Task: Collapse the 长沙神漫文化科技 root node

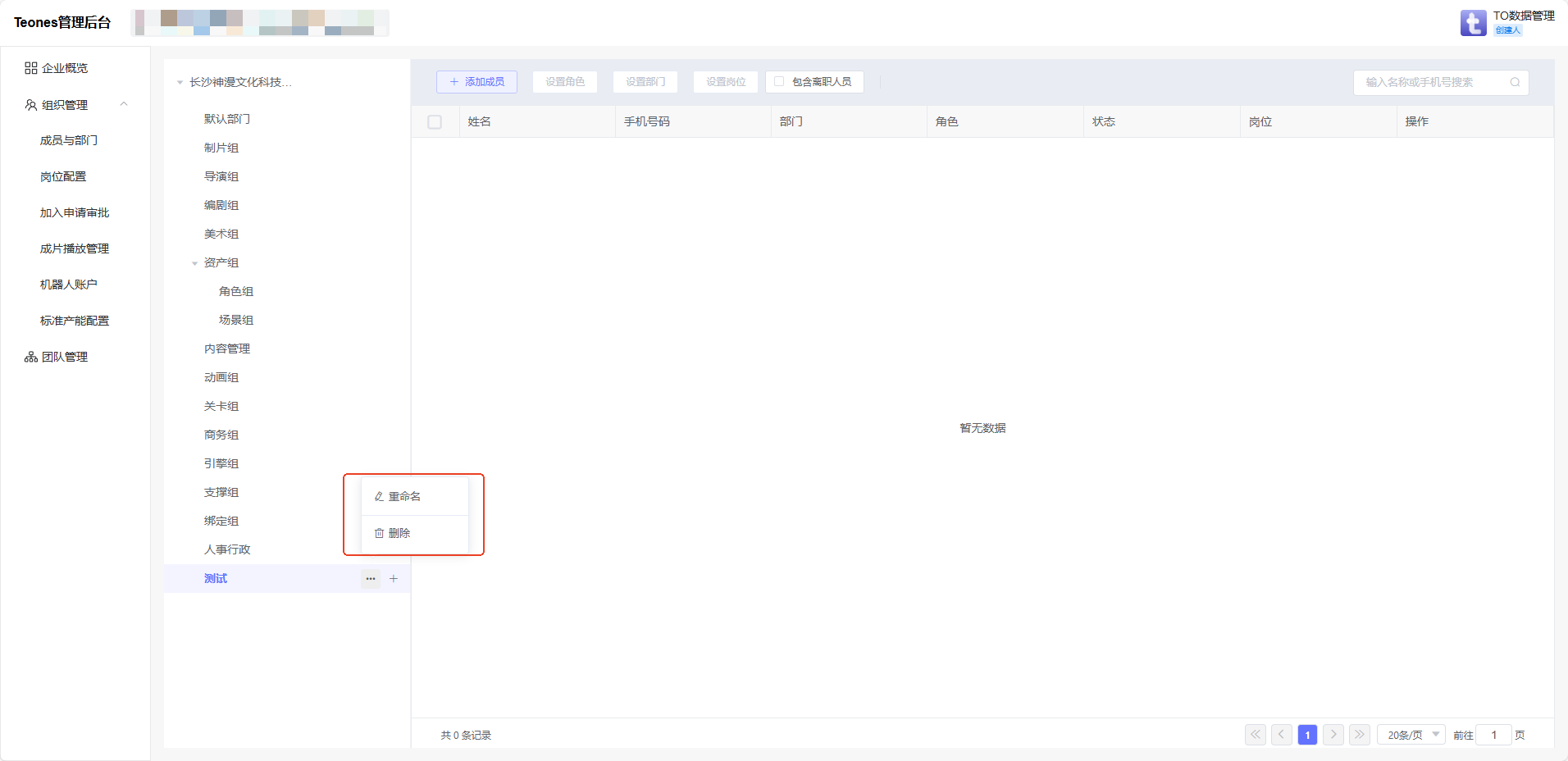Action: (180, 83)
